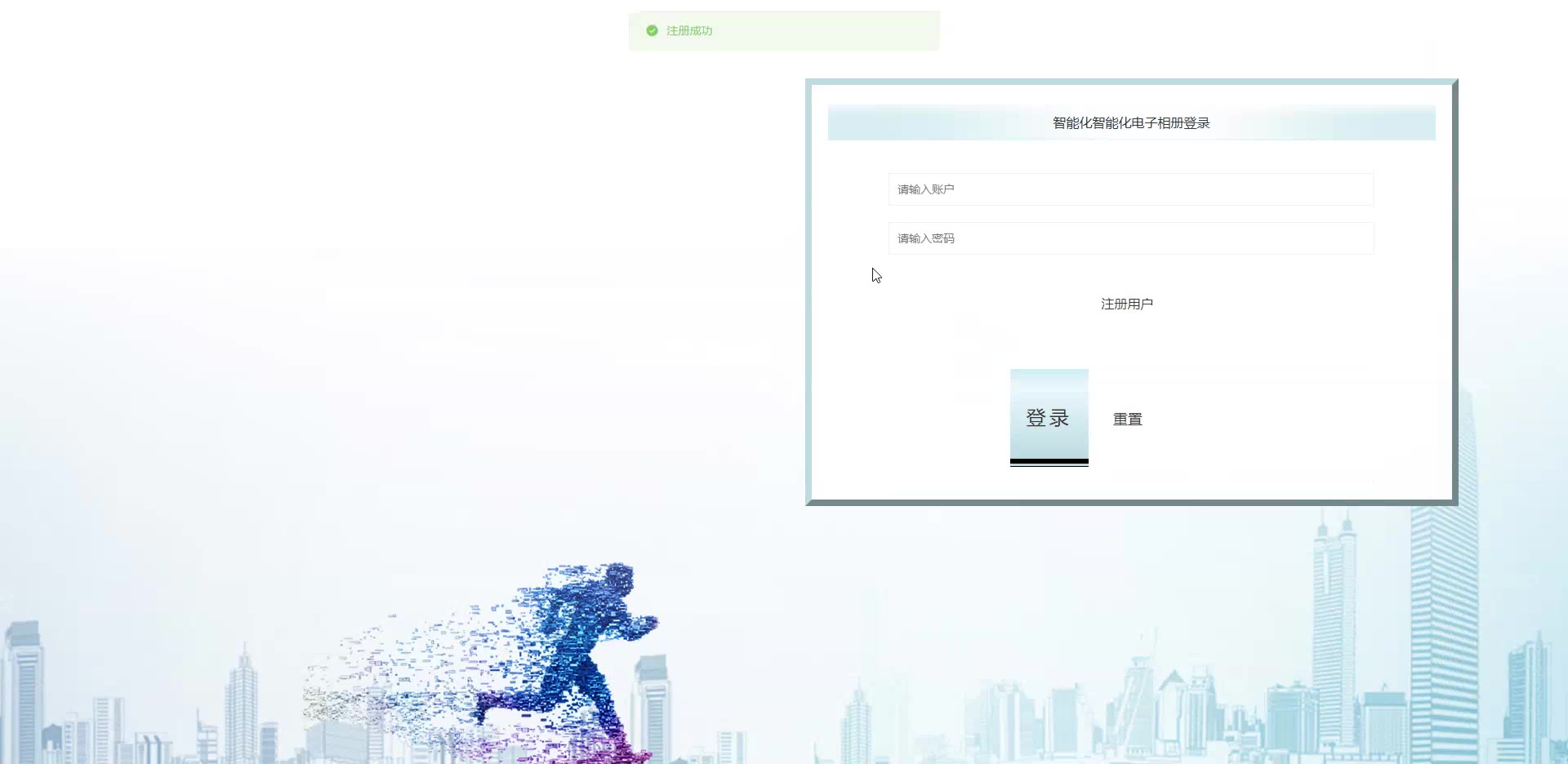Click the 重置 reset button

1127,419
